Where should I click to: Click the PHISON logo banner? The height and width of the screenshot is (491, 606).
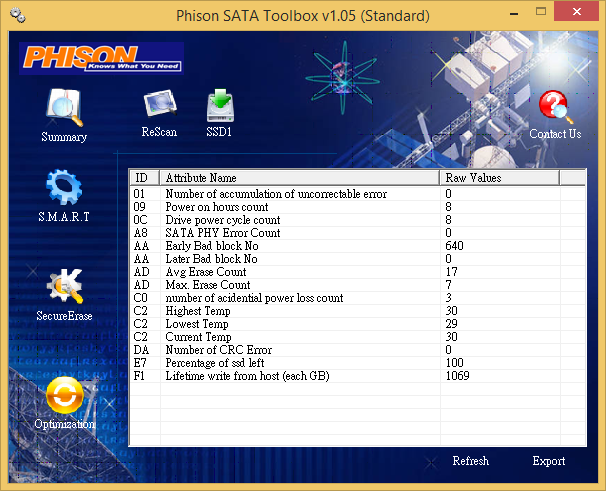point(101,58)
